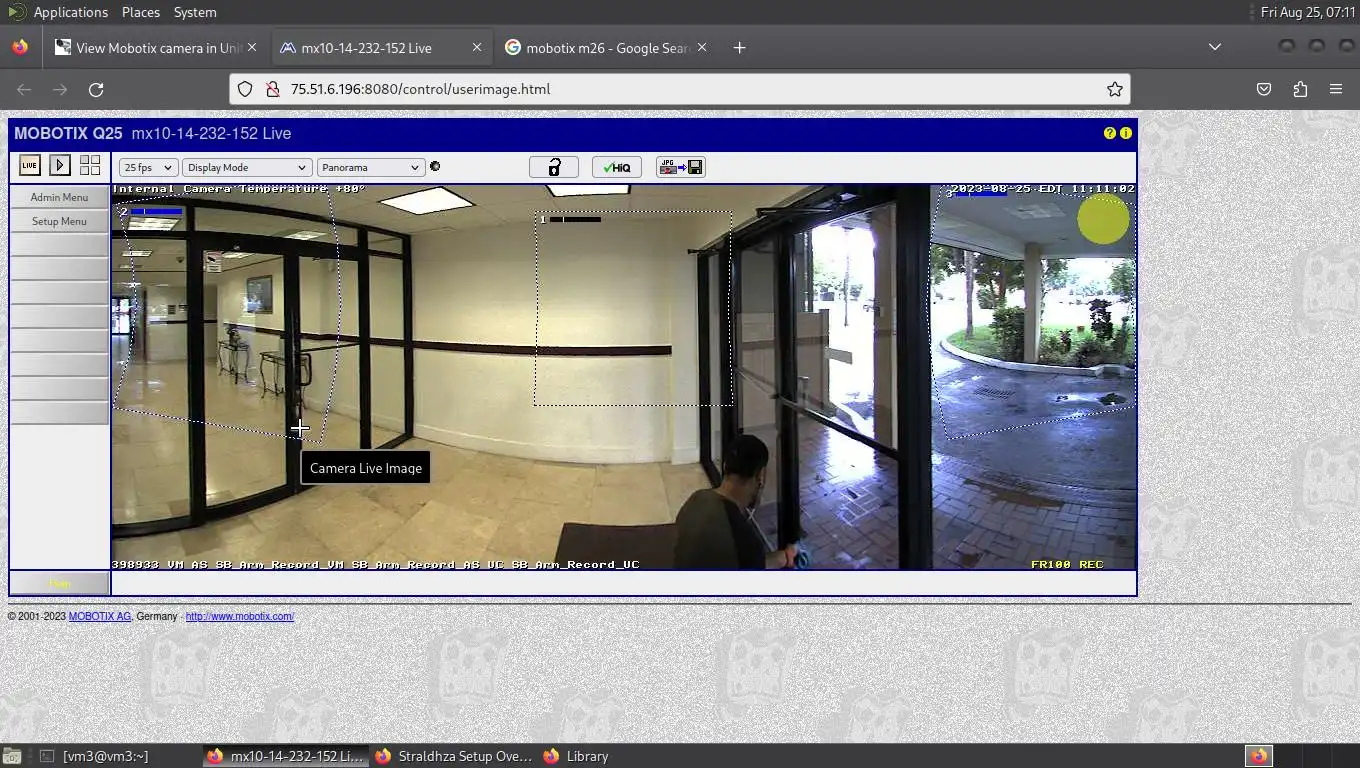Open the Firefox hamburger menu
1360x768 pixels.
1336,89
